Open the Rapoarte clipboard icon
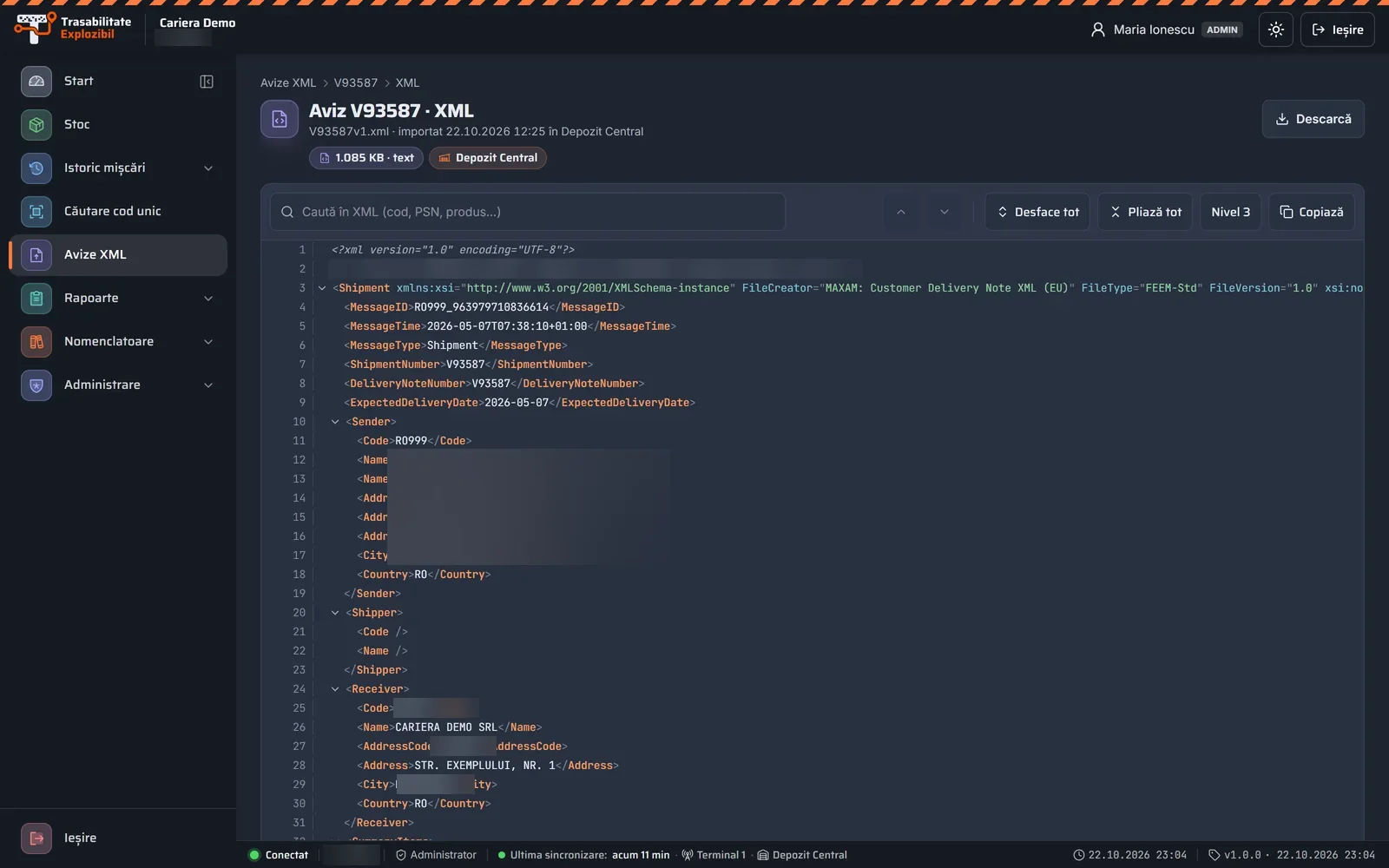 [36, 299]
